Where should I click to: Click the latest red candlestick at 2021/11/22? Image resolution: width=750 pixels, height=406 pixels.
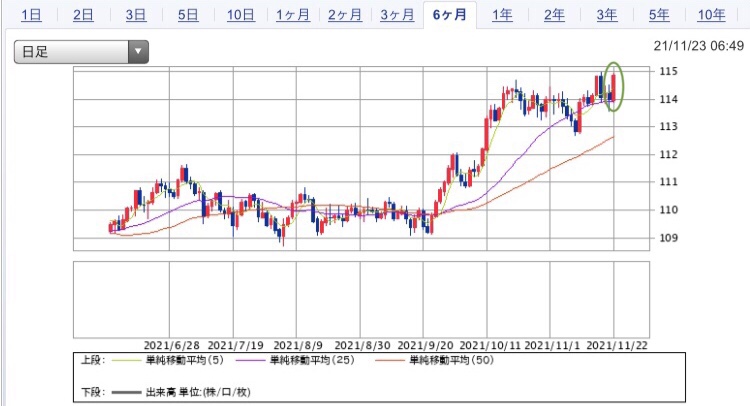pos(613,87)
